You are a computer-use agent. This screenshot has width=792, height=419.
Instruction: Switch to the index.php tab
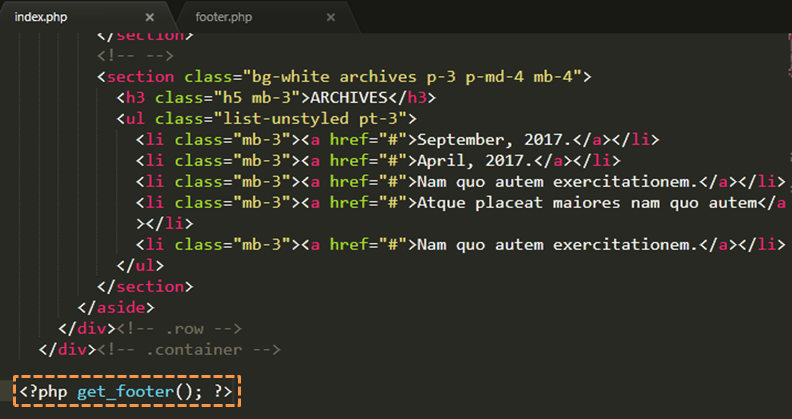pyautogui.click(x=41, y=17)
